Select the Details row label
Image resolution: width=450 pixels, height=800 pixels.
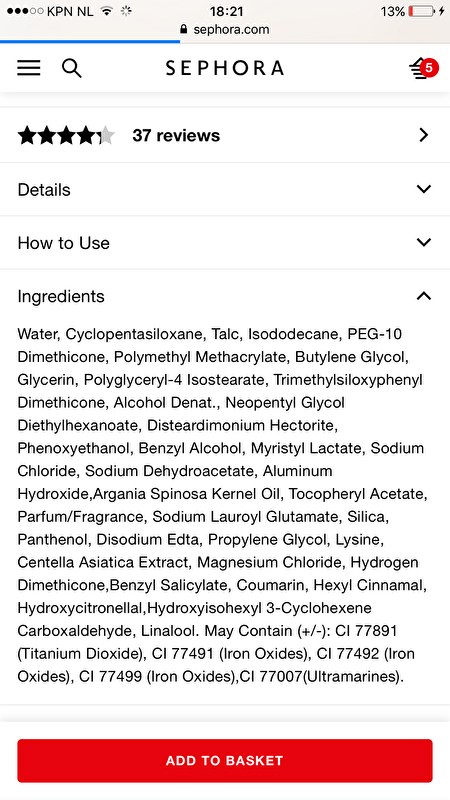point(44,190)
